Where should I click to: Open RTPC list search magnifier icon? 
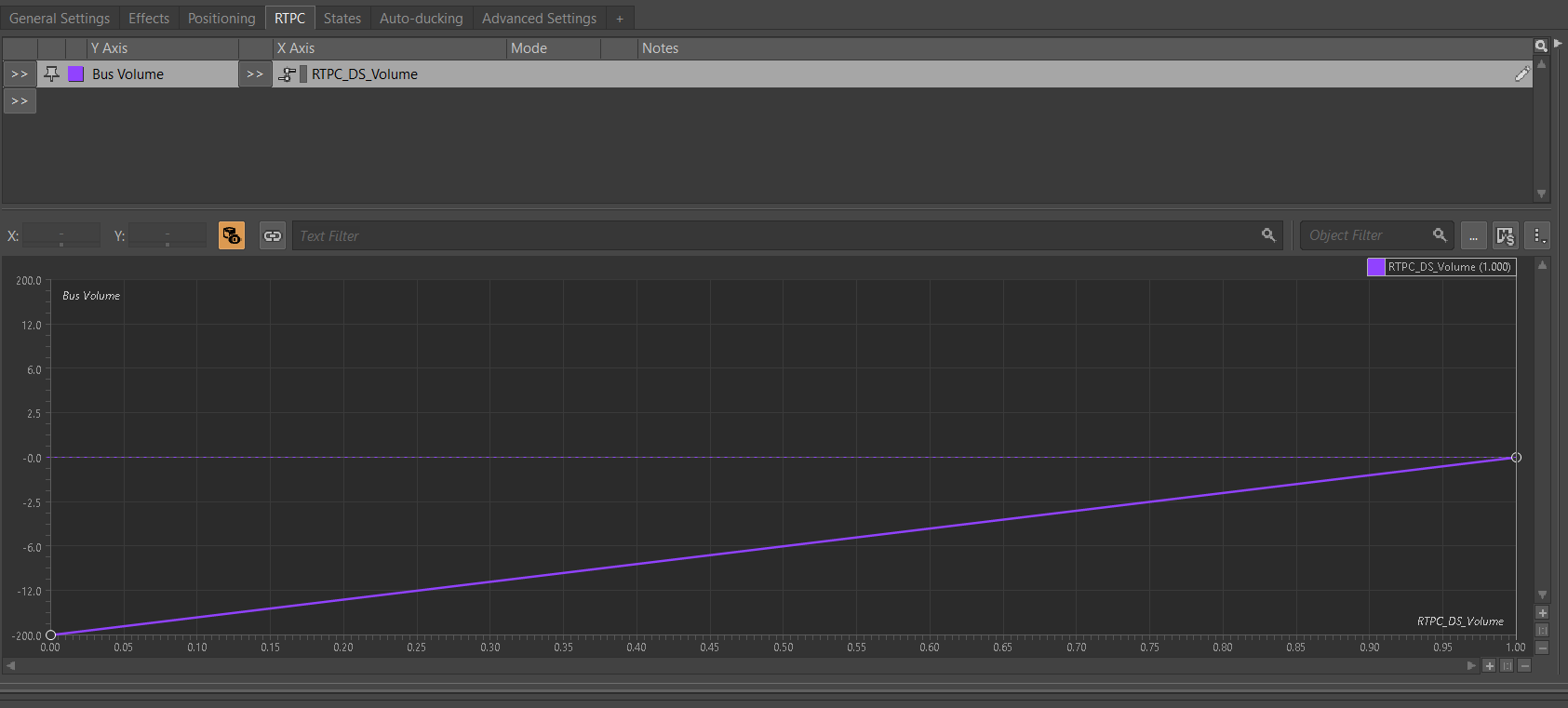[1541, 46]
